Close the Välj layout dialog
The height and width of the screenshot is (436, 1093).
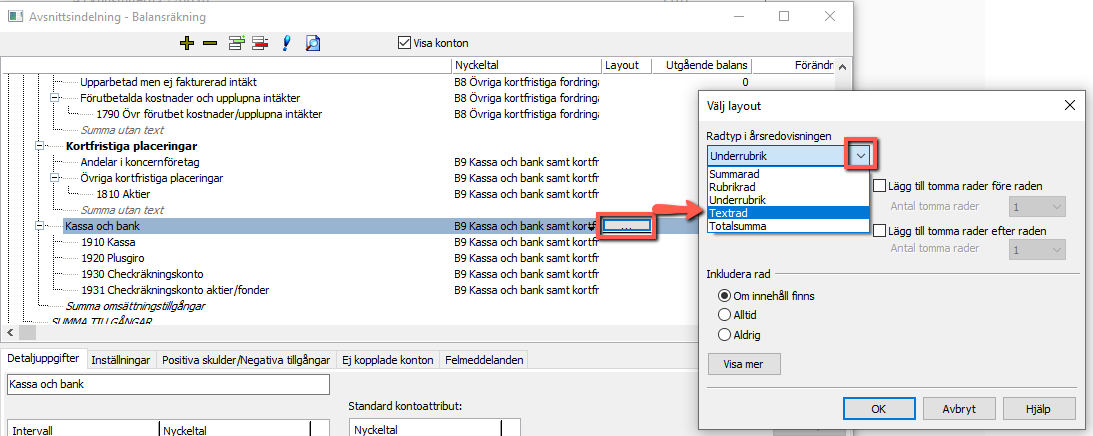[1070, 106]
